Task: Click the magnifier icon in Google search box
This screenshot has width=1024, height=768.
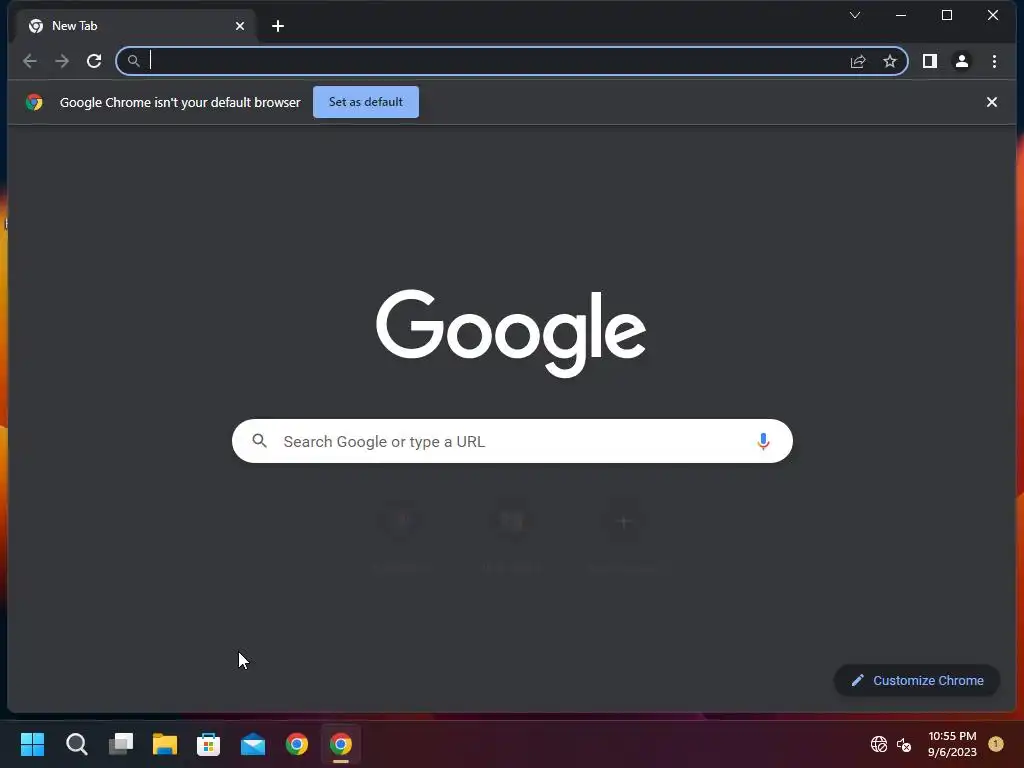Action: [259, 441]
